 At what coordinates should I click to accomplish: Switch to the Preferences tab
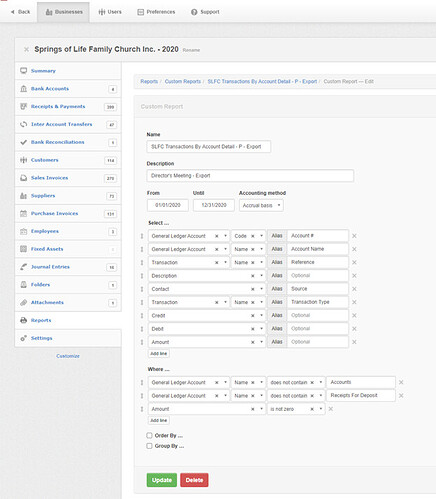coord(156,12)
